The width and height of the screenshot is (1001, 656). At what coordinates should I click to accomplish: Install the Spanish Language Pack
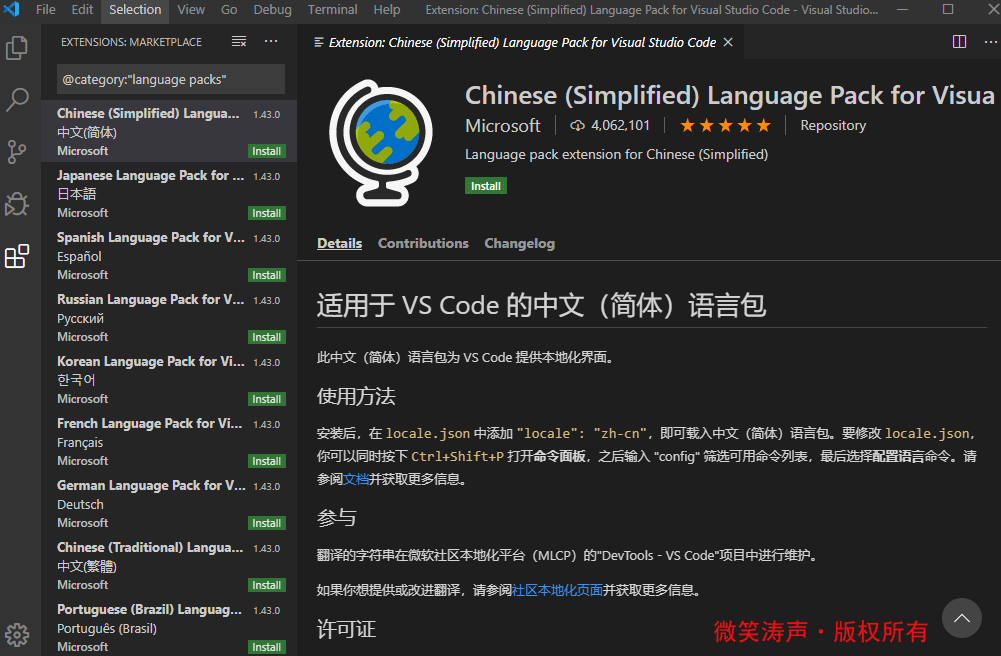click(266, 275)
